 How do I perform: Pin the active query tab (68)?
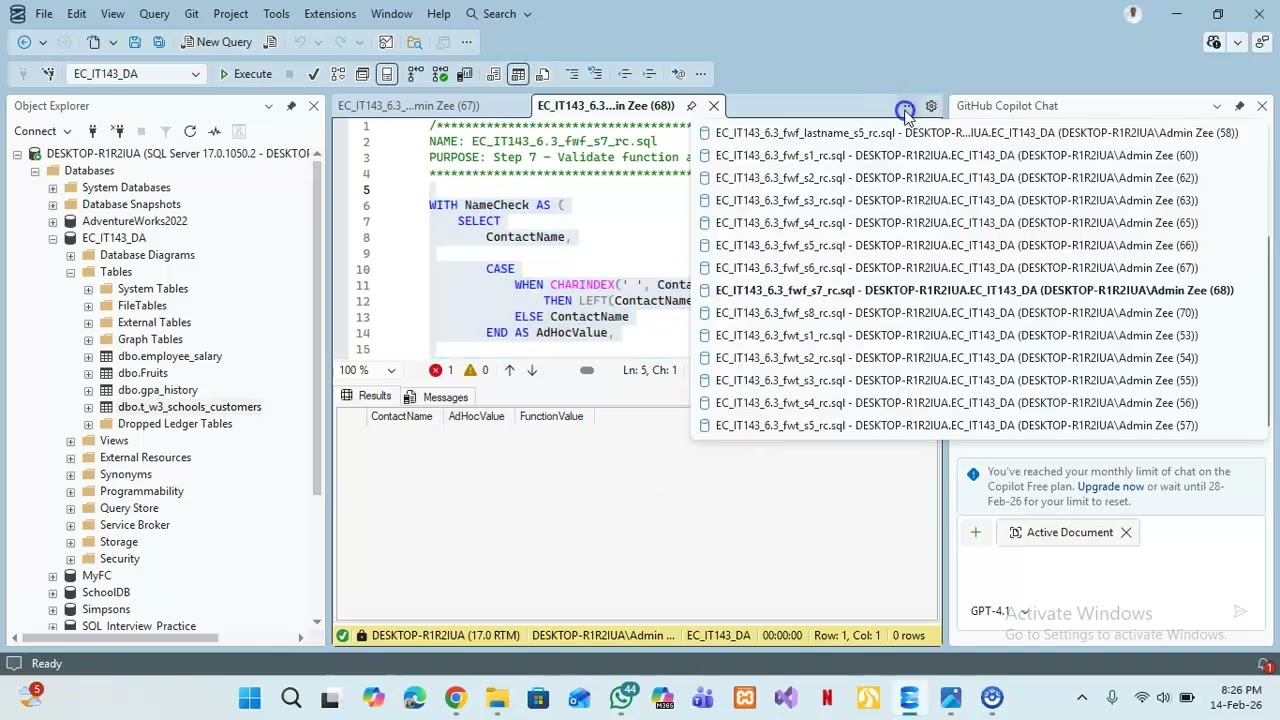point(691,106)
